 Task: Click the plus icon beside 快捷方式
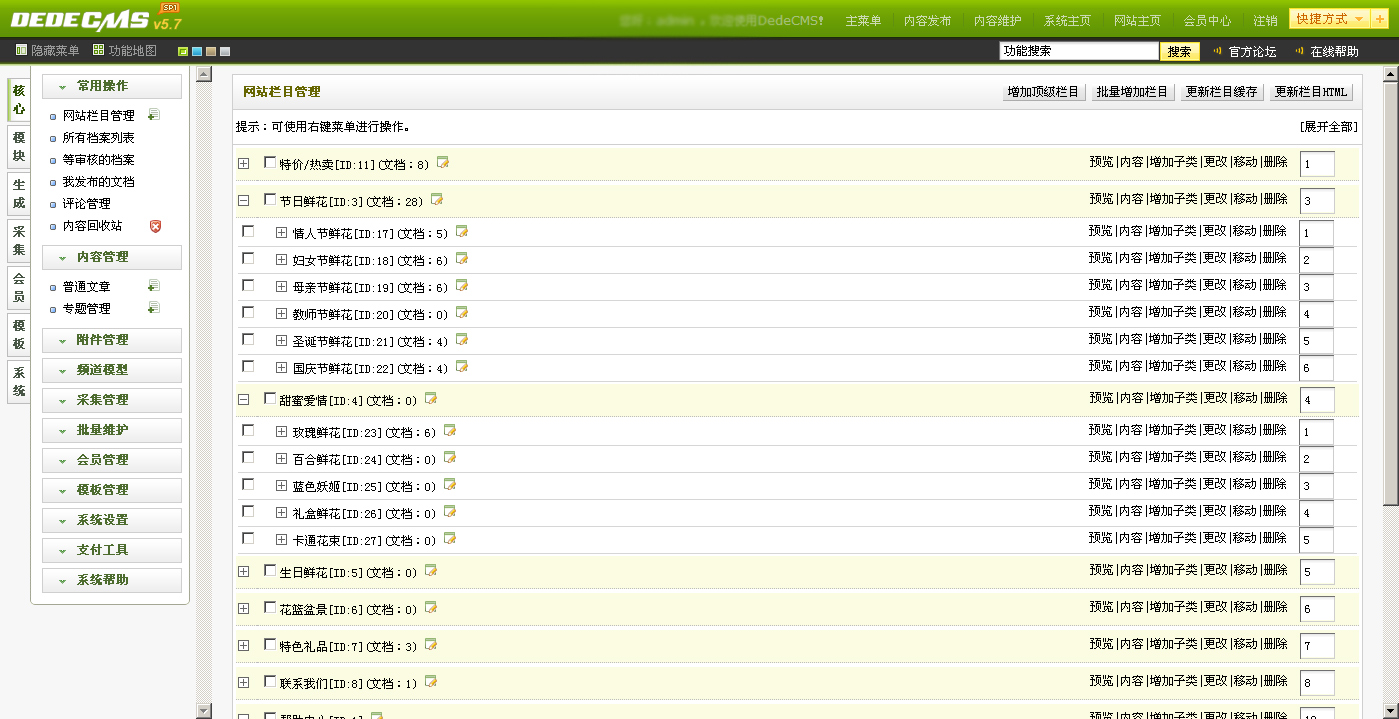1380,19
